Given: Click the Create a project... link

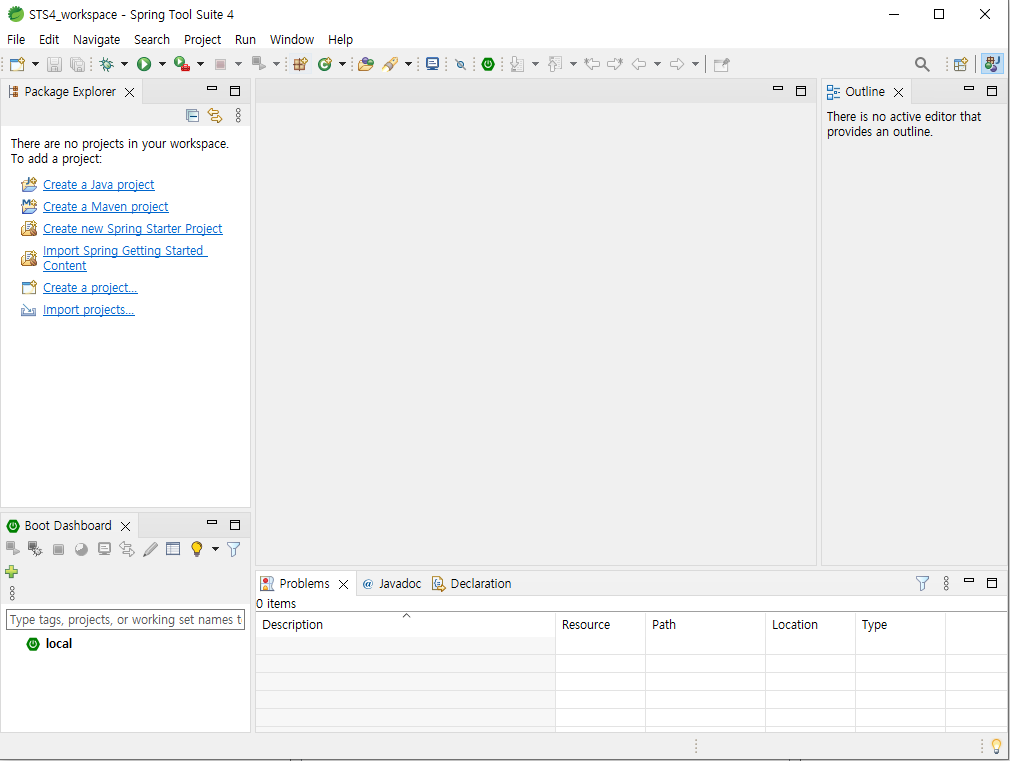Looking at the screenshot, I should (x=90, y=288).
